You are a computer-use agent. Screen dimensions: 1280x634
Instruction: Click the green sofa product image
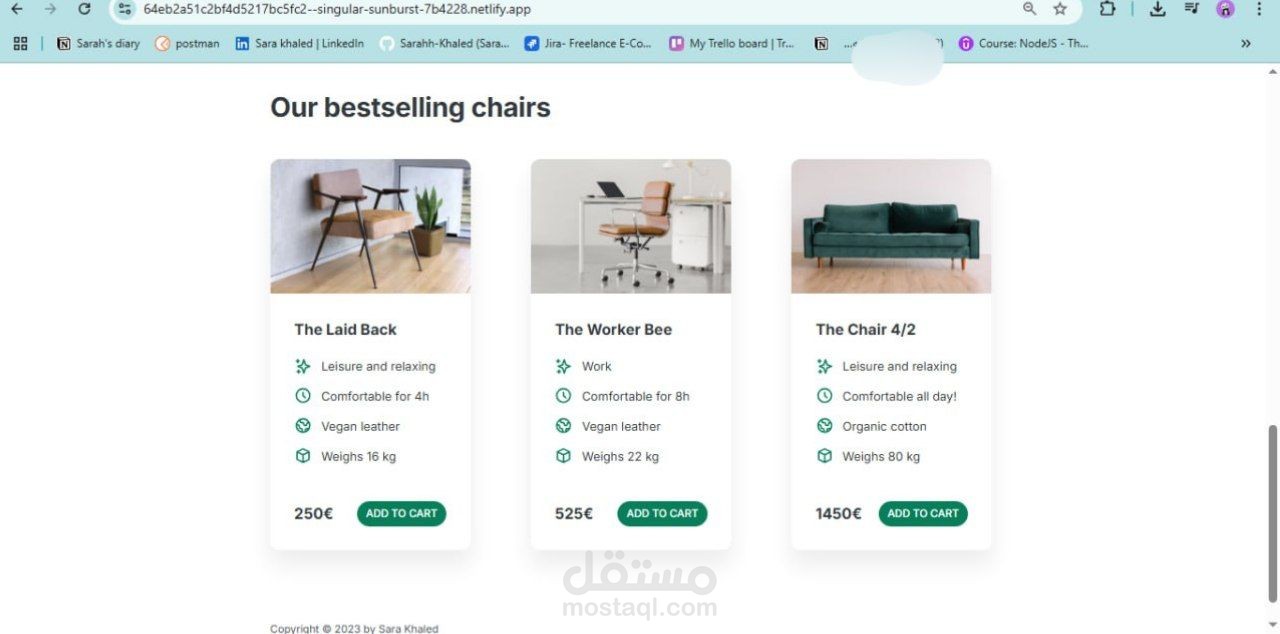[891, 226]
